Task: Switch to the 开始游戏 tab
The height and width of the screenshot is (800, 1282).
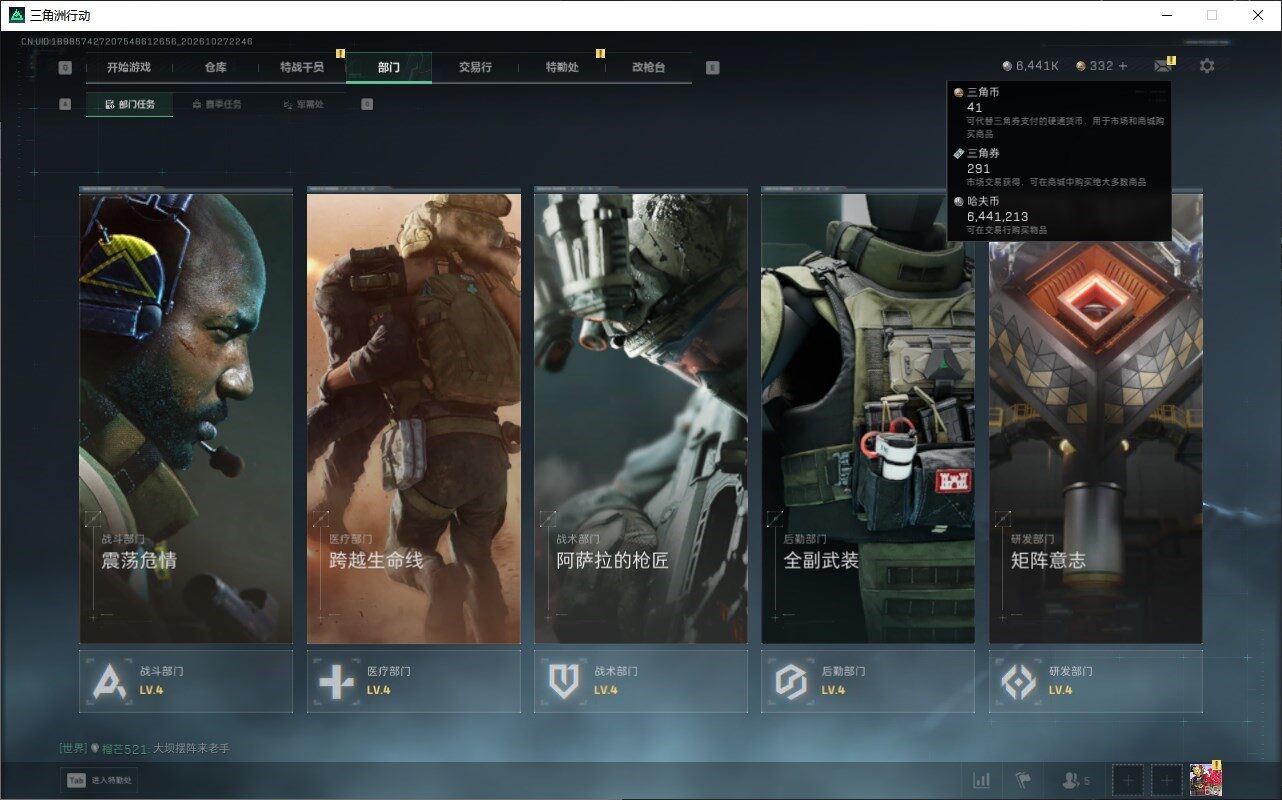Action: pyautogui.click(x=129, y=67)
